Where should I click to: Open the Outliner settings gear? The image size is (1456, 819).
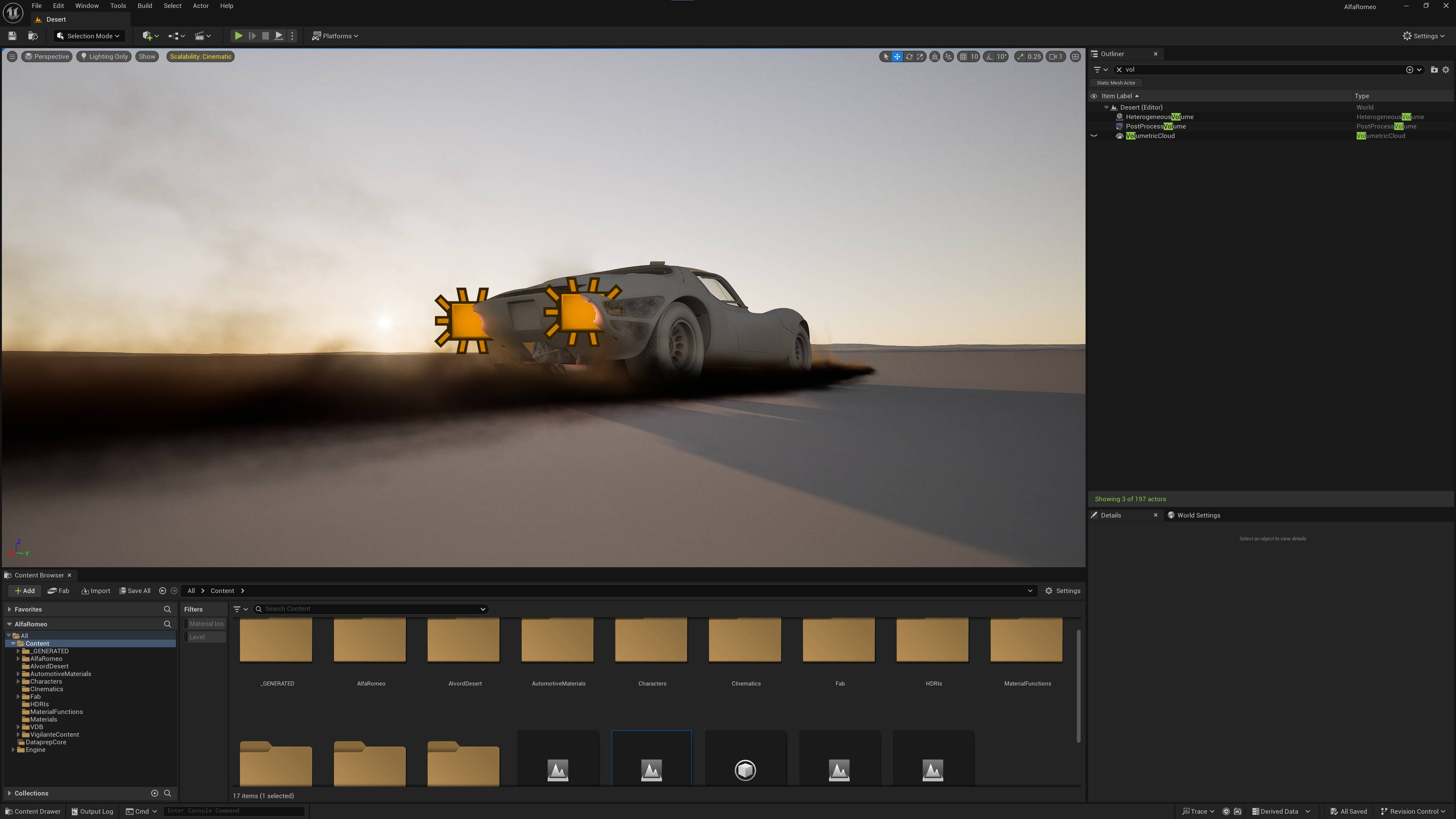(x=1446, y=69)
